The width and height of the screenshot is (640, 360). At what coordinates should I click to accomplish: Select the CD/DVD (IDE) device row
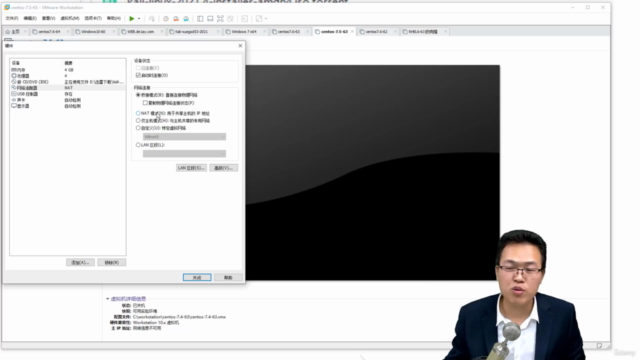click(68, 82)
